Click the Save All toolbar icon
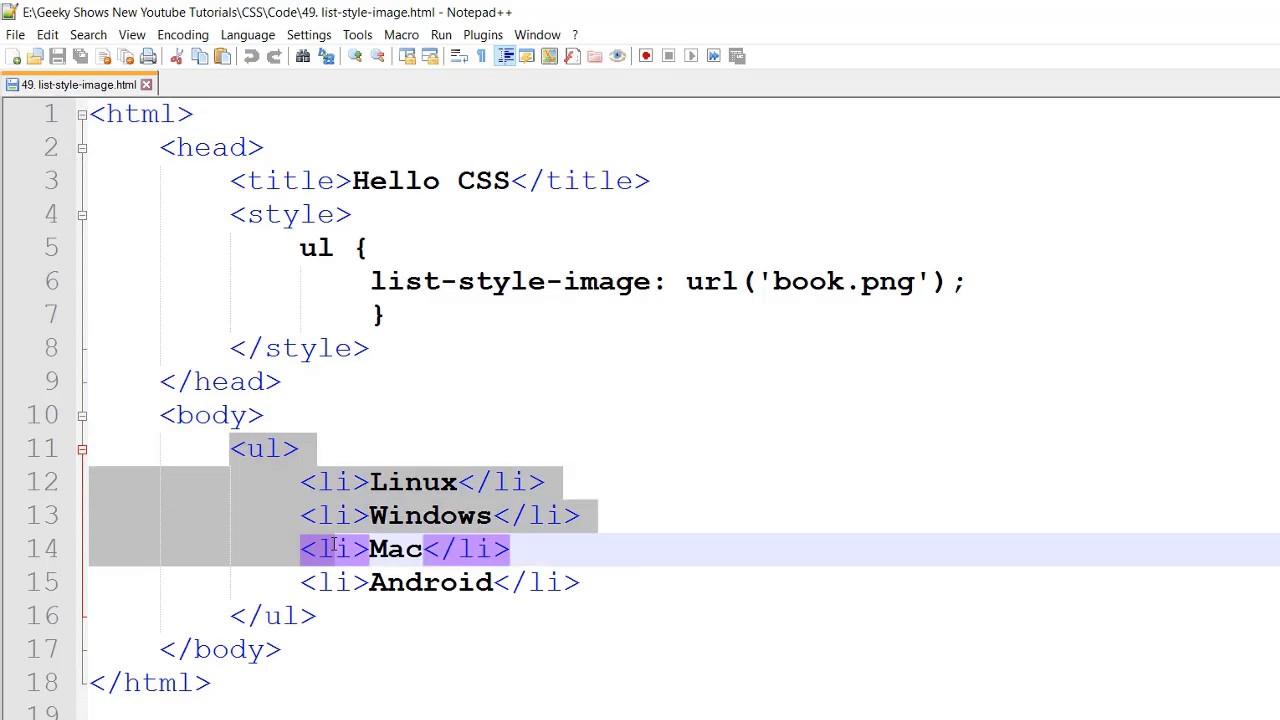1280x720 pixels. [x=80, y=56]
